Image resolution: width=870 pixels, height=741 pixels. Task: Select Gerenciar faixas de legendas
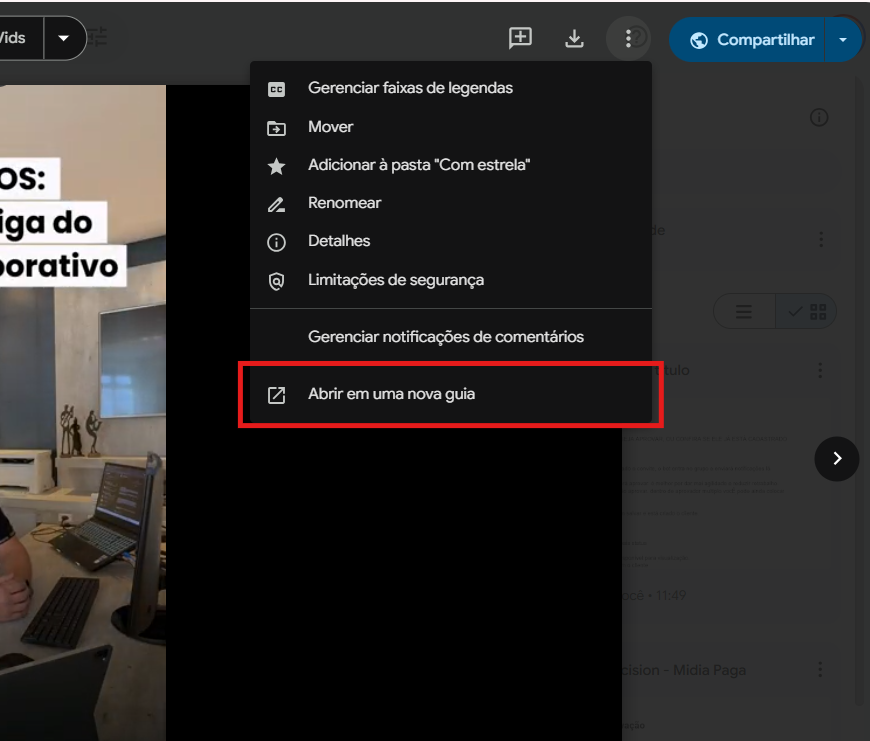(x=410, y=88)
